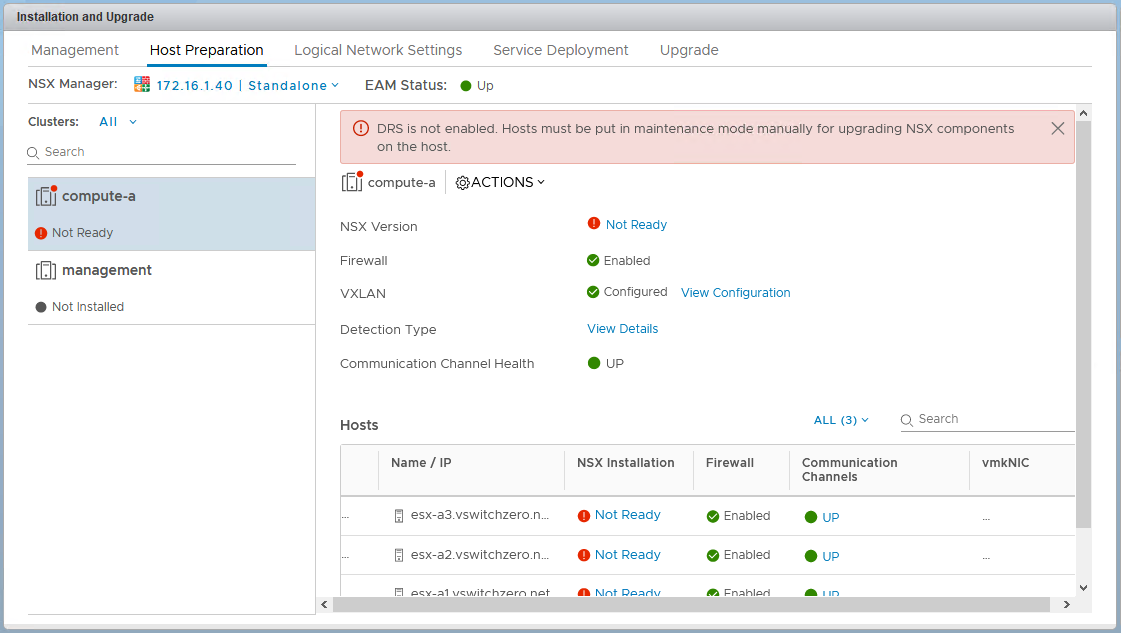1121x633 pixels.
Task: Open the ALL (3) hosts filter dropdown
Action: coord(841,420)
